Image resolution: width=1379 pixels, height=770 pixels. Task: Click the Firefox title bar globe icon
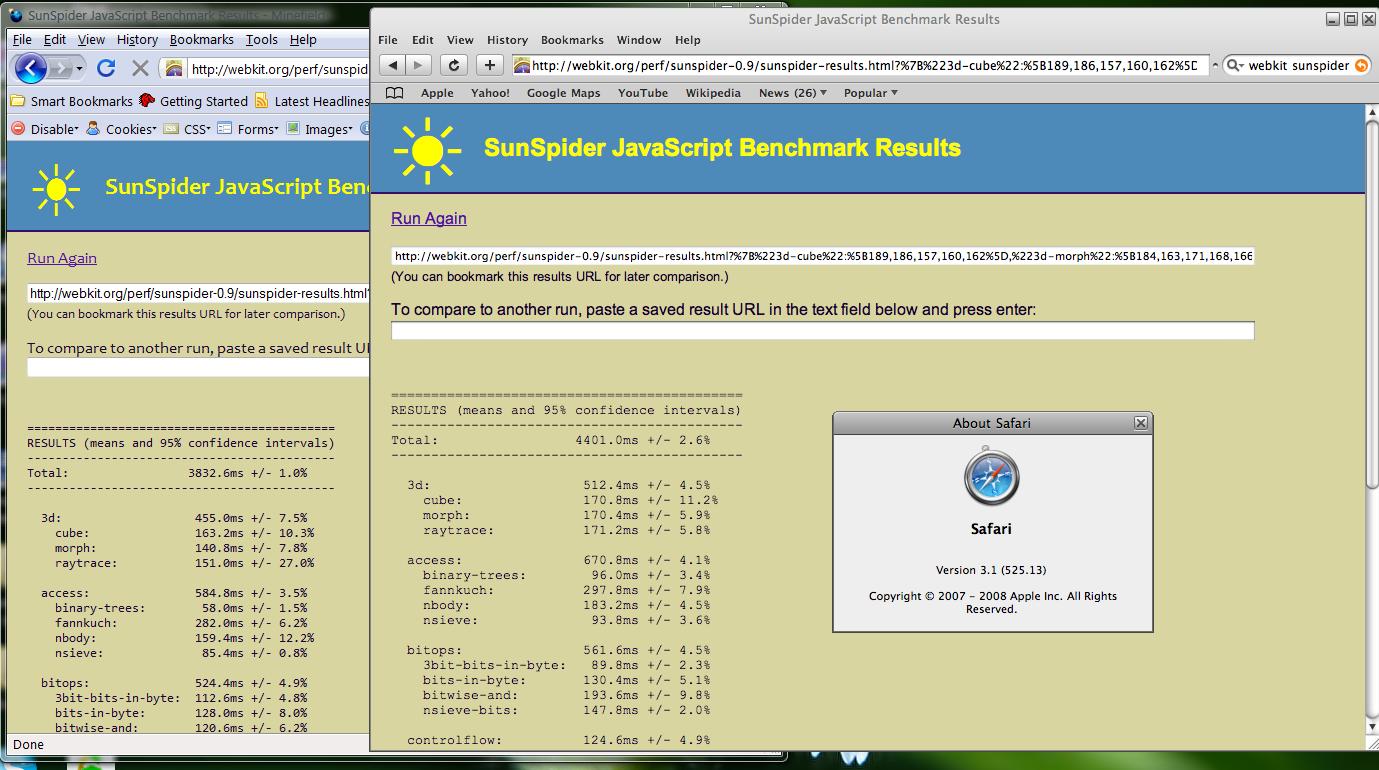[16, 15]
